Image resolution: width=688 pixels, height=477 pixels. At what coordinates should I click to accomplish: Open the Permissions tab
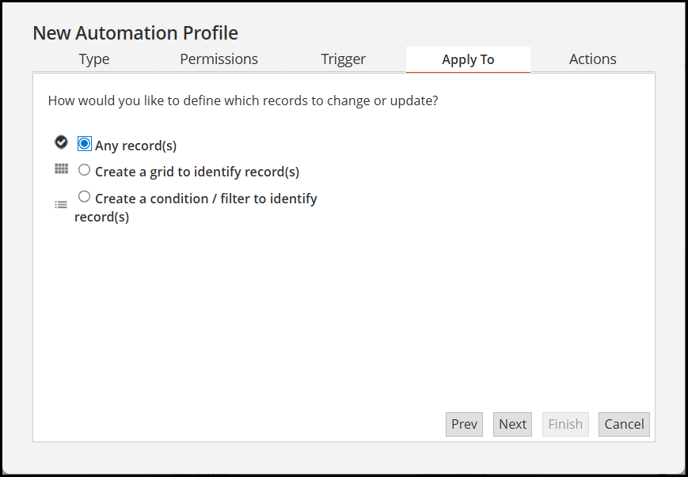pyautogui.click(x=219, y=59)
